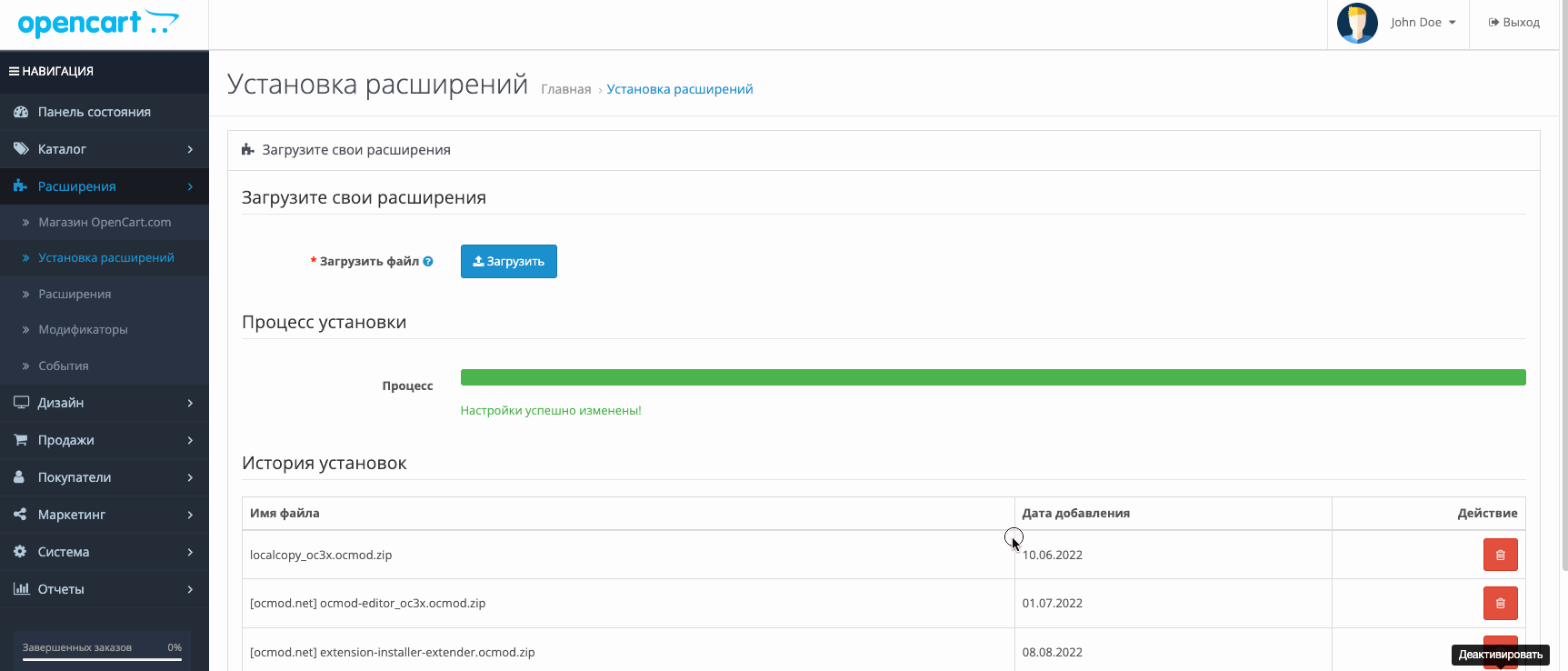Click trash button for ocmod-editor_oc3x.ocmod.zip
The image size is (1568, 671).
coord(1500,603)
